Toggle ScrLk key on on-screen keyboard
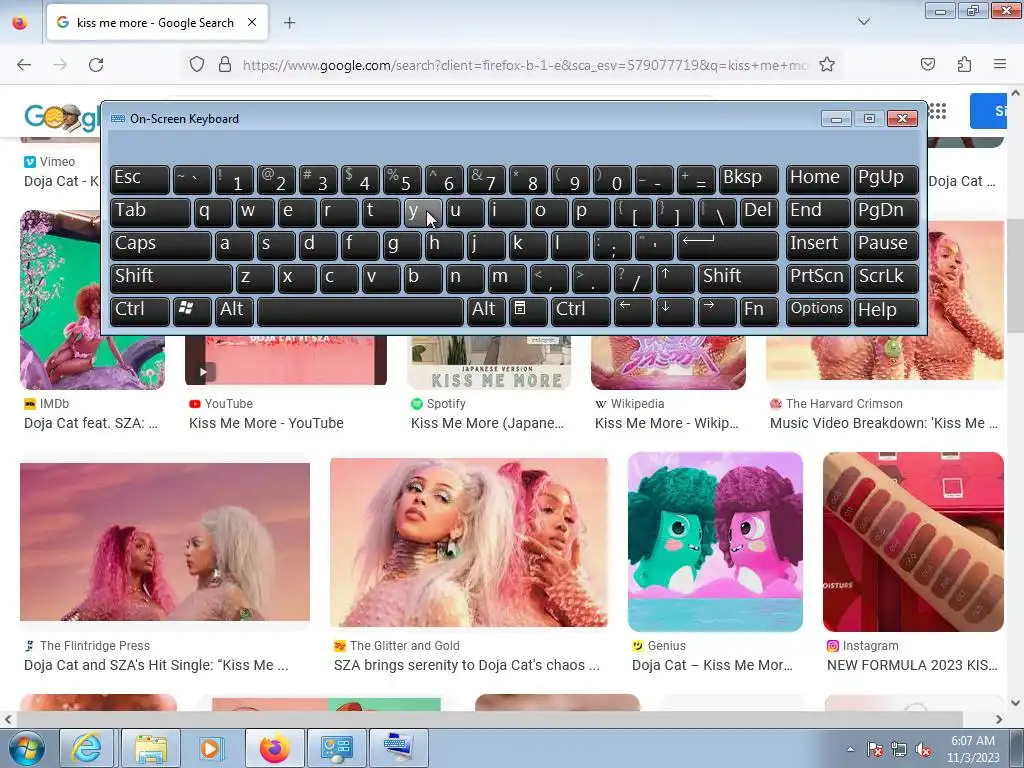This screenshot has width=1024, height=768. coord(886,278)
